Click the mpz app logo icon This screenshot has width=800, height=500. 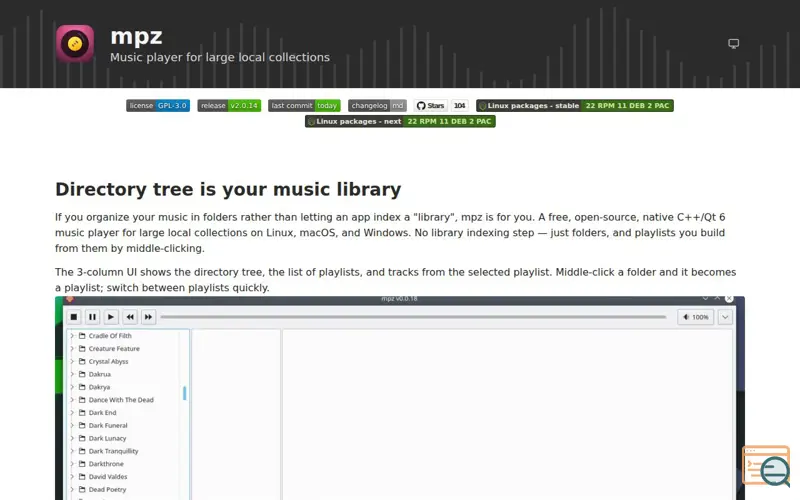(x=75, y=44)
